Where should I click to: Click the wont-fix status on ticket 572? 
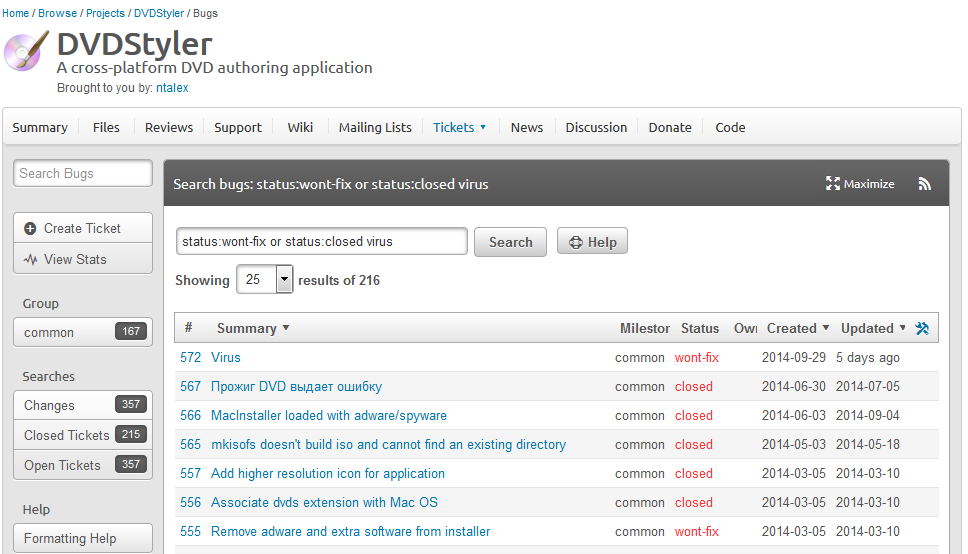click(x=696, y=357)
